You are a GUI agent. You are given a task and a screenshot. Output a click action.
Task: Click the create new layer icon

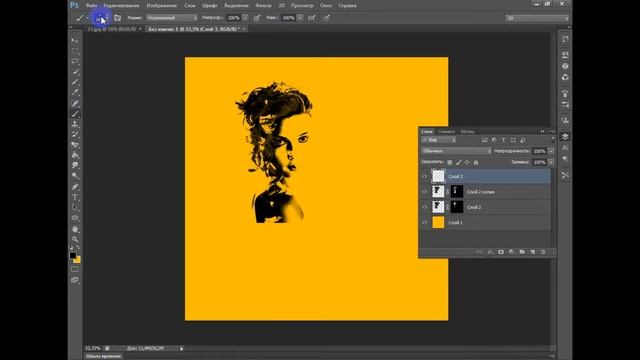pyautogui.click(x=533, y=252)
